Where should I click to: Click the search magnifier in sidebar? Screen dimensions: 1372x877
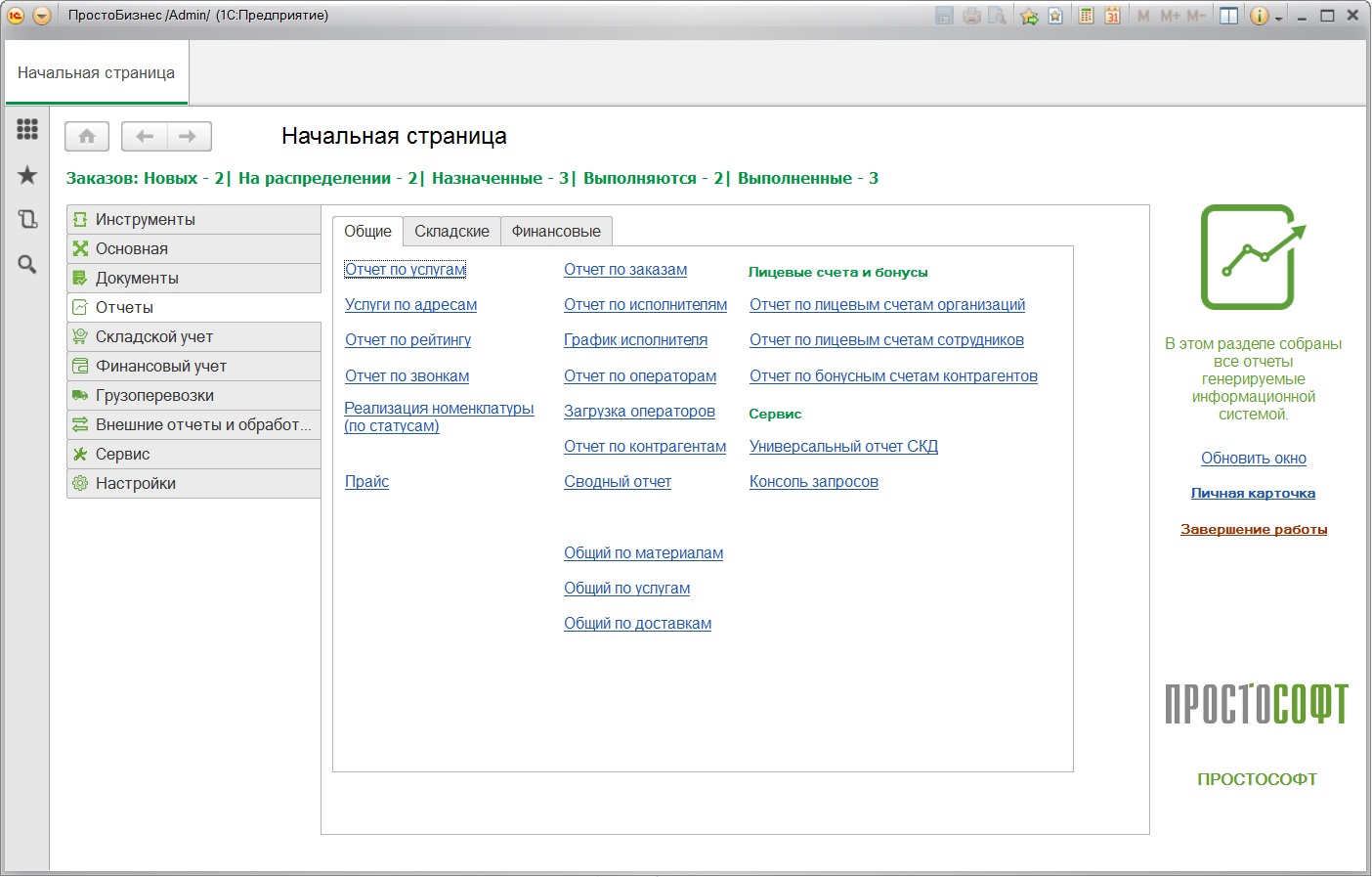tap(27, 264)
